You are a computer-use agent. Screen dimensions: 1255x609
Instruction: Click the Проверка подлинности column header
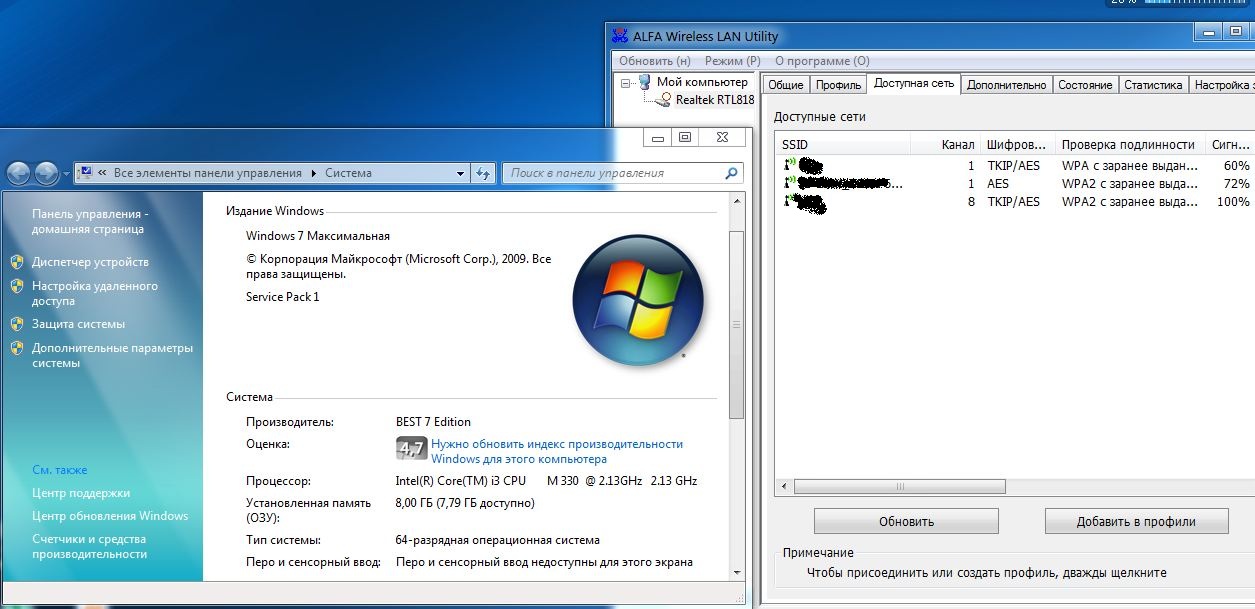pos(1129,144)
